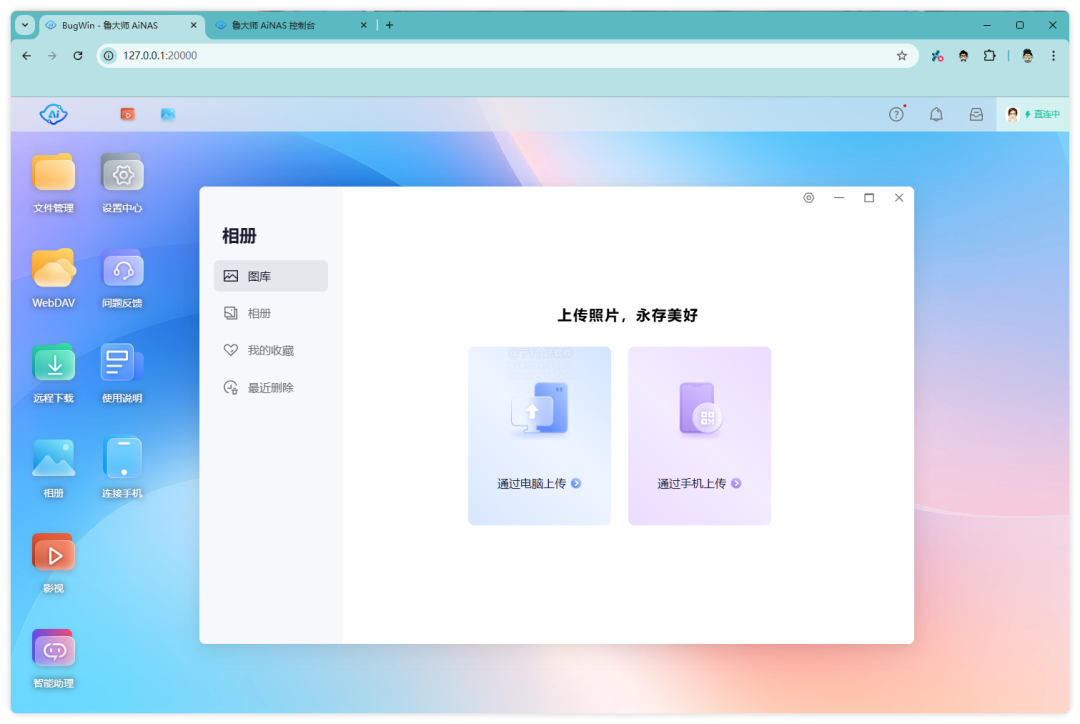Viewport: 1080px width, 724px height.
Task: Open the user avatar 直连中 menu
Action: [x=1032, y=114]
